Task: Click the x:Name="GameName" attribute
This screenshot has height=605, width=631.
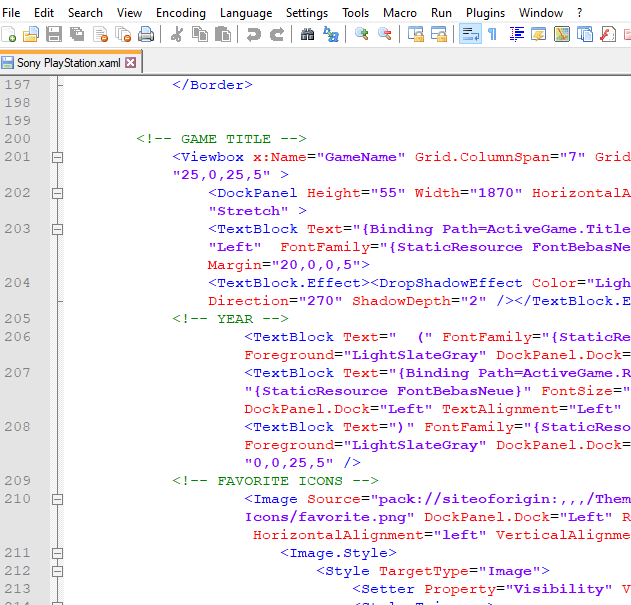Action: 329,157
